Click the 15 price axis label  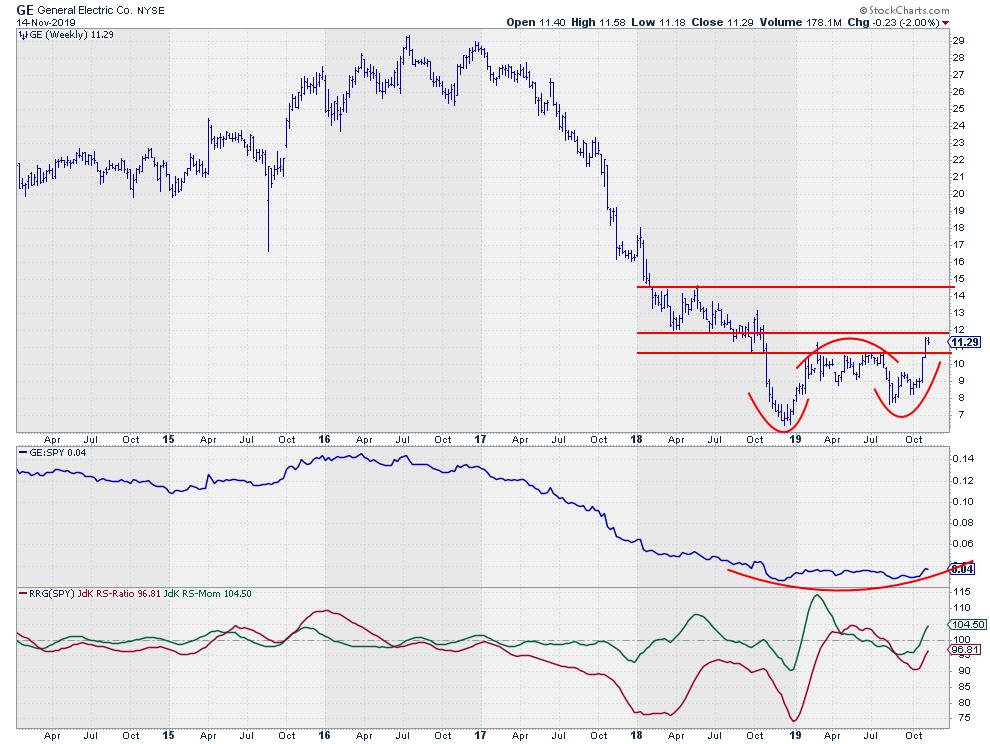point(958,279)
